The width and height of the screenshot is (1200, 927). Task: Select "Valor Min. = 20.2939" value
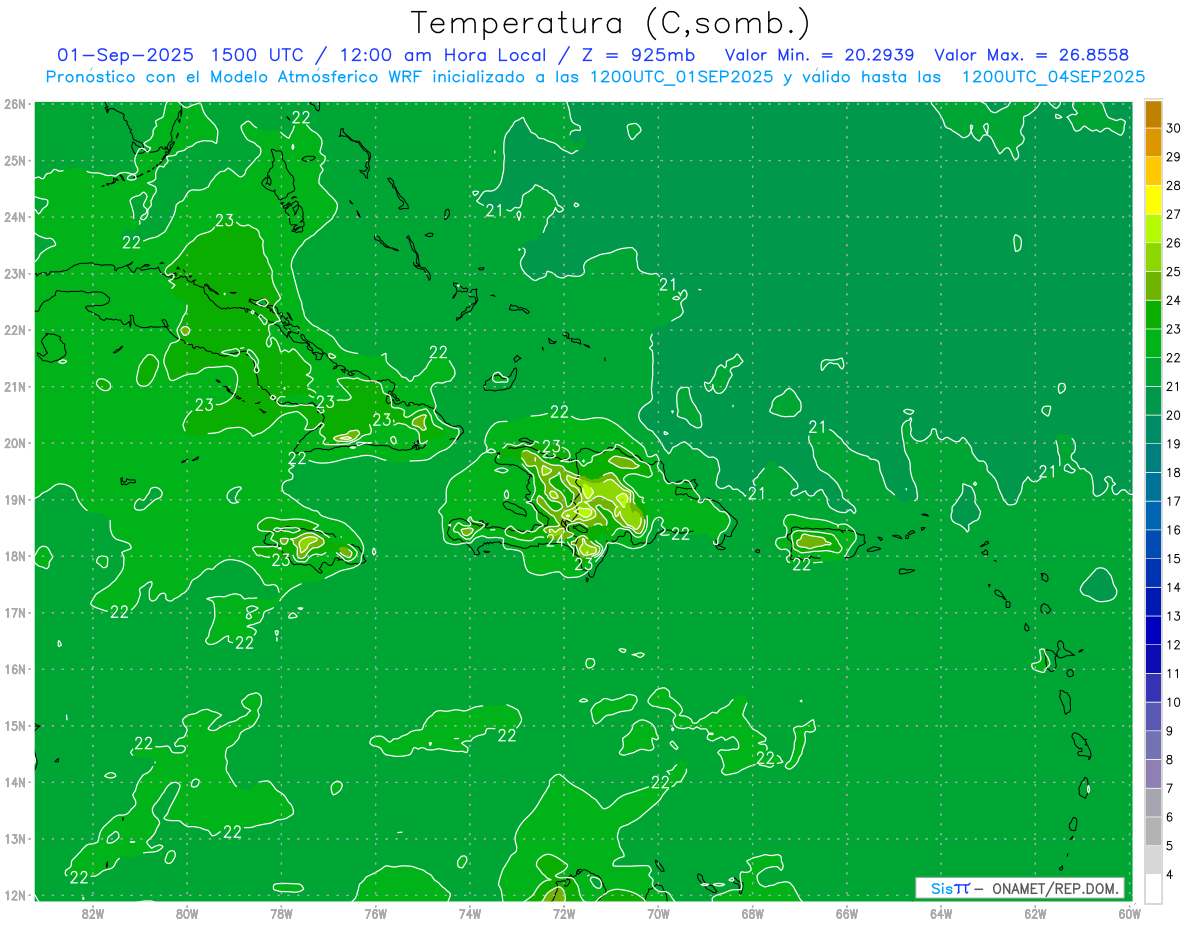pos(821,55)
